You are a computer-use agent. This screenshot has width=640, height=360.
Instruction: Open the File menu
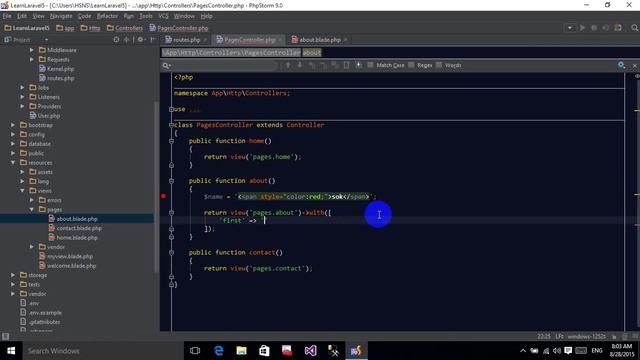(x=7, y=16)
